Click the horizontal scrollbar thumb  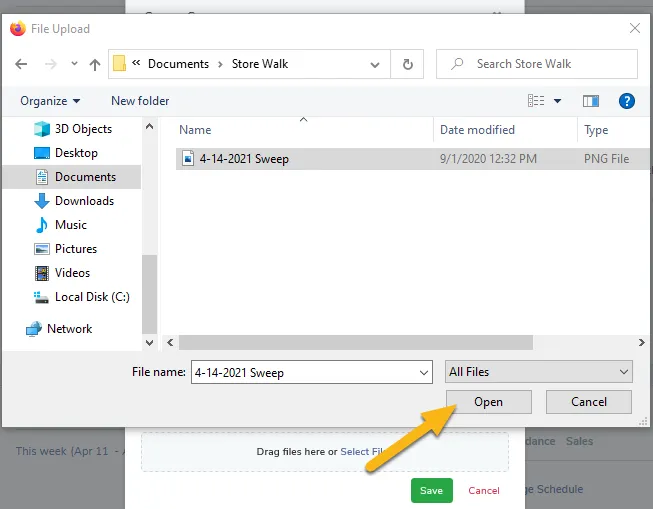(356, 342)
